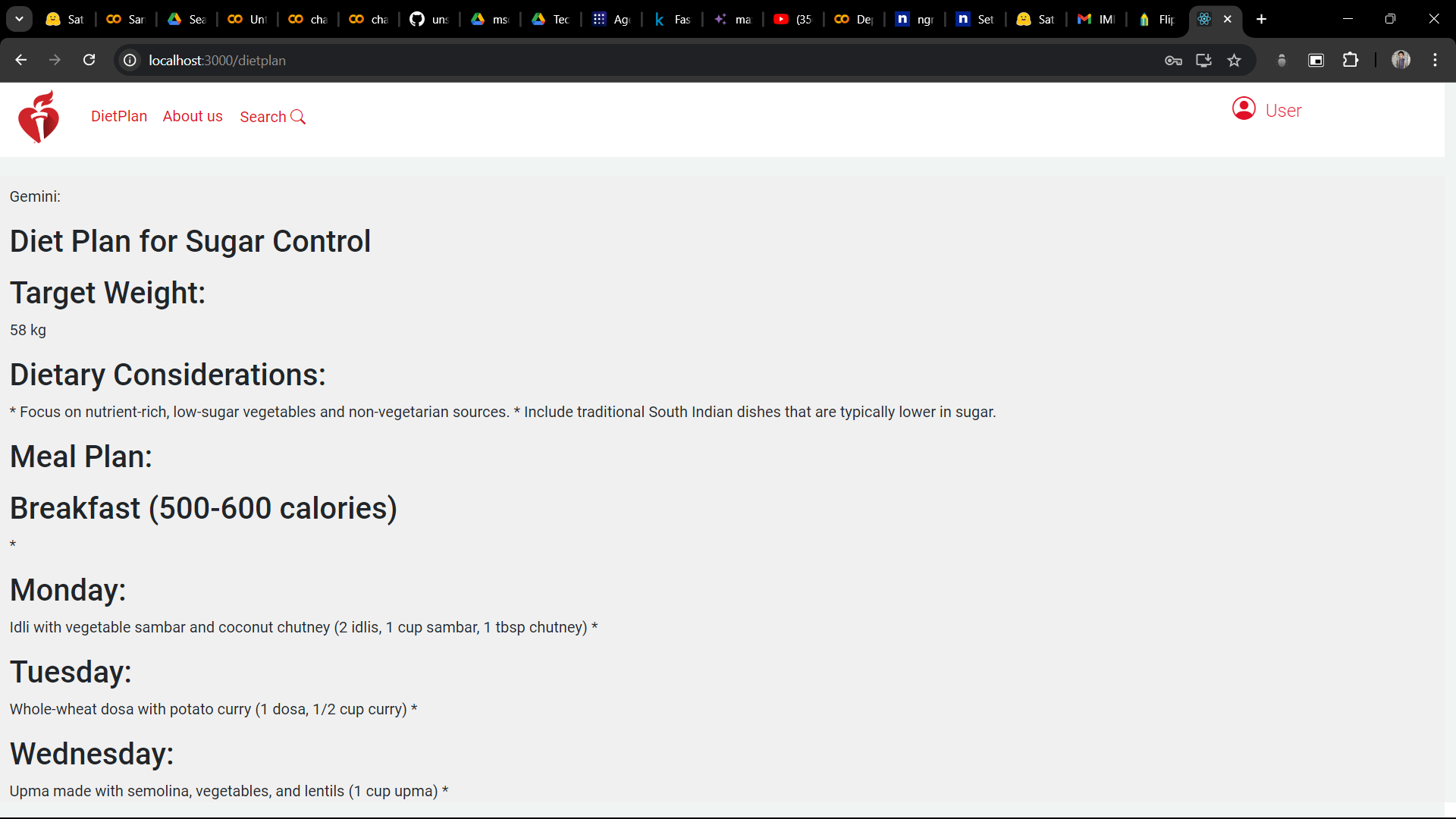This screenshot has height=819, width=1456.
Task: Open the DietPlan nav link
Action: pyautogui.click(x=119, y=116)
